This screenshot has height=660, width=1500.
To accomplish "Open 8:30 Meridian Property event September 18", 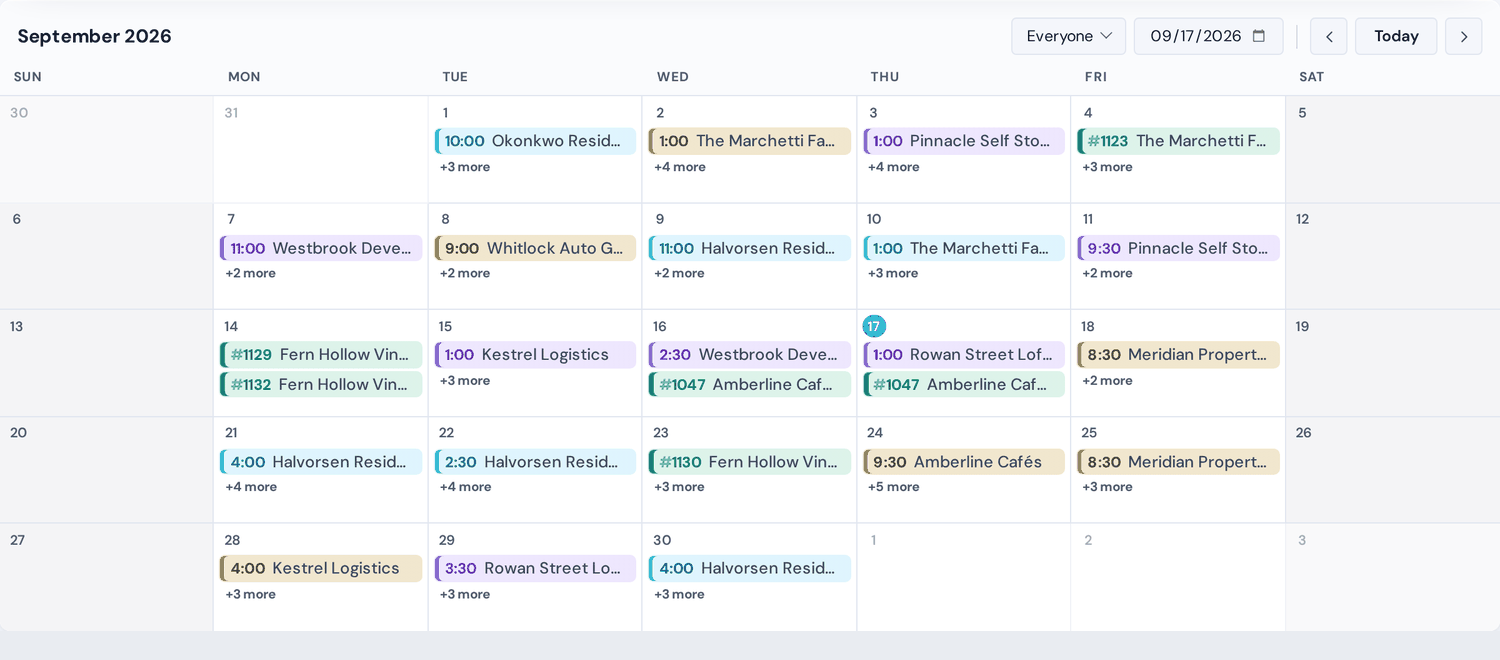I will coord(1178,354).
